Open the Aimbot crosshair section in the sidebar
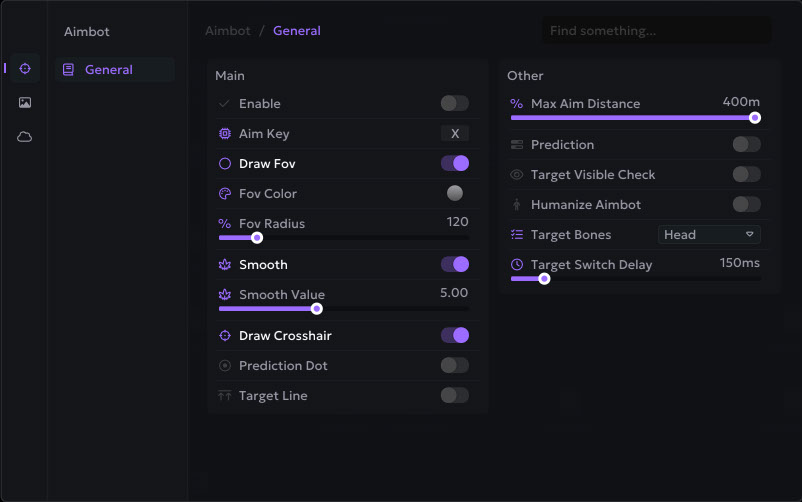Image resolution: width=802 pixels, height=502 pixels. coord(25,68)
